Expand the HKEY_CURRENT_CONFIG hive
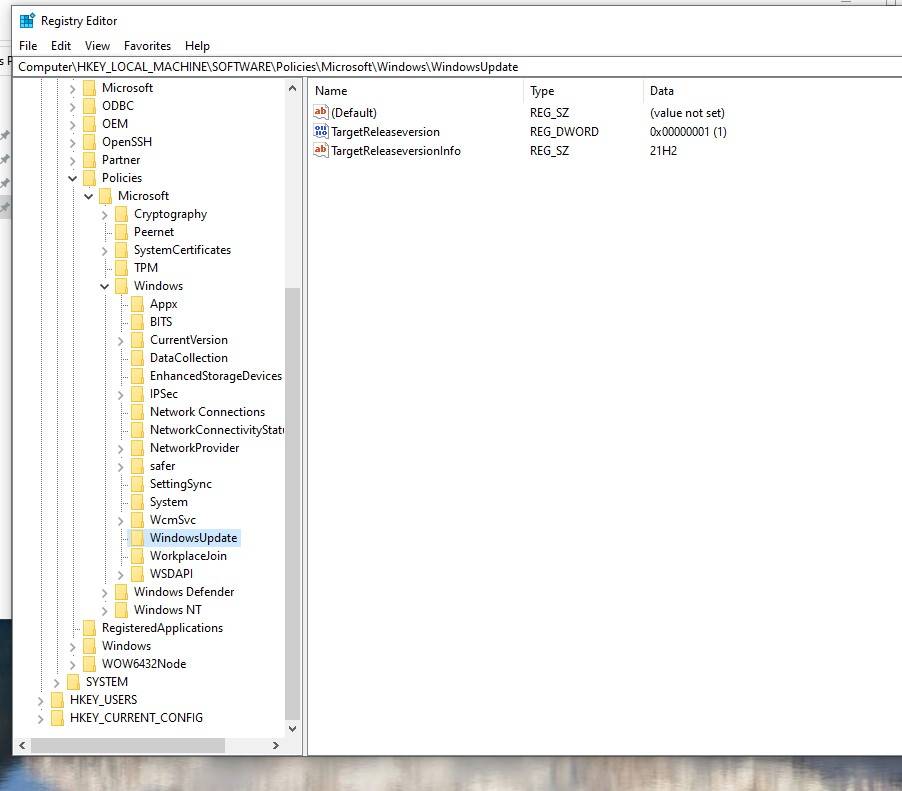Viewport: 902px width, 791px height. [x=40, y=719]
